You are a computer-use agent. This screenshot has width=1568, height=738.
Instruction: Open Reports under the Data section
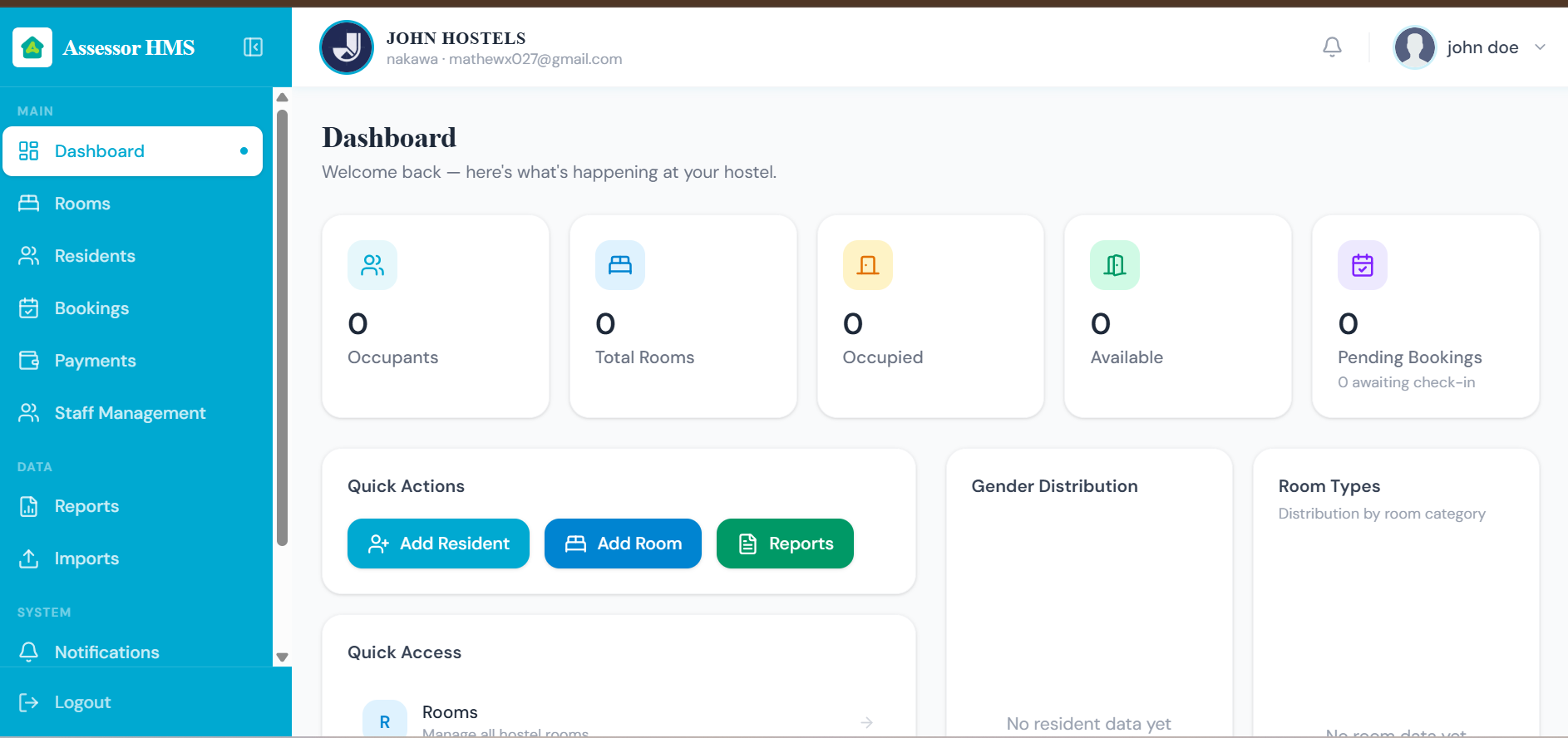pyautogui.click(x=133, y=506)
